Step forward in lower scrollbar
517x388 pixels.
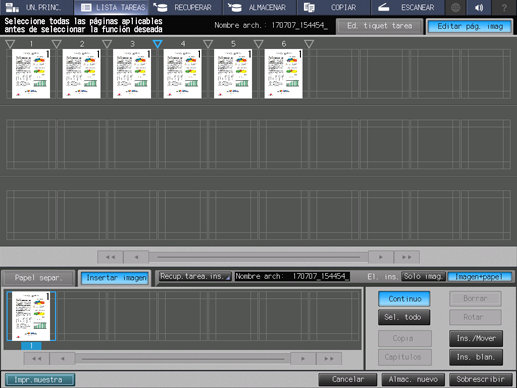pyautogui.click(x=303, y=359)
